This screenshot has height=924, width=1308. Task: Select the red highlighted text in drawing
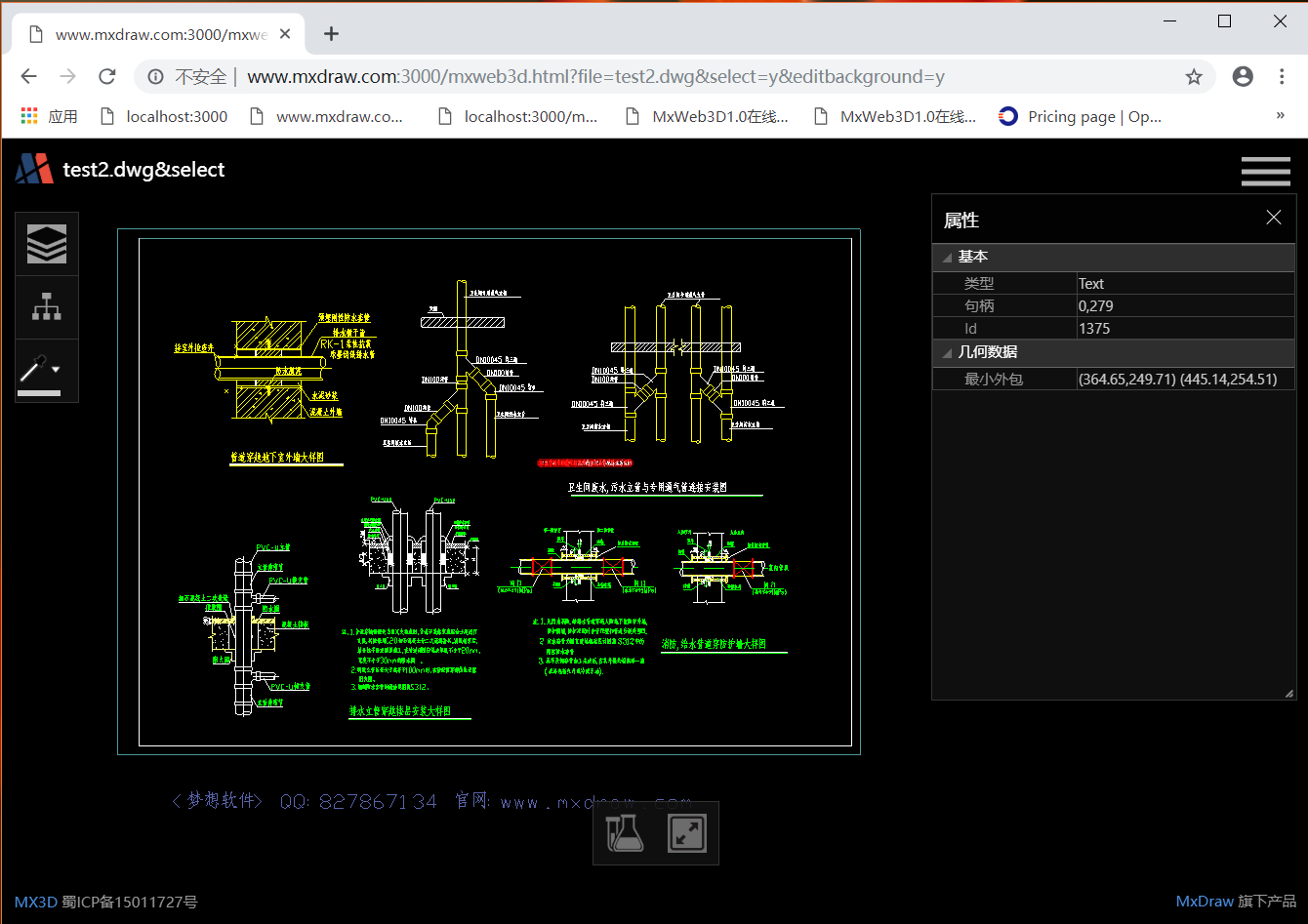pos(585,462)
